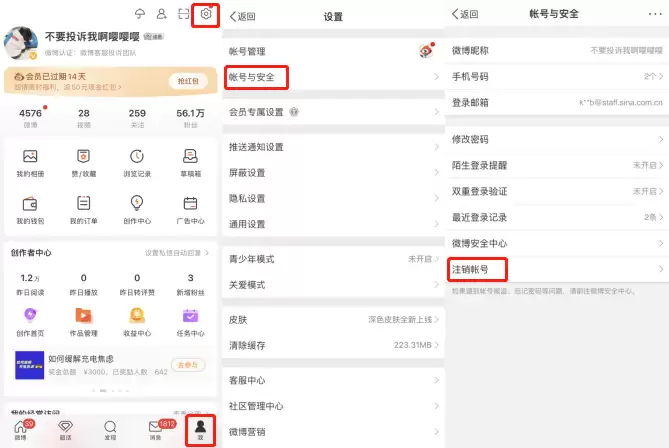Open 帐号与安全 settings entry
Image resolution: width=669 pixels, height=448 pixels.
[333, 77]
